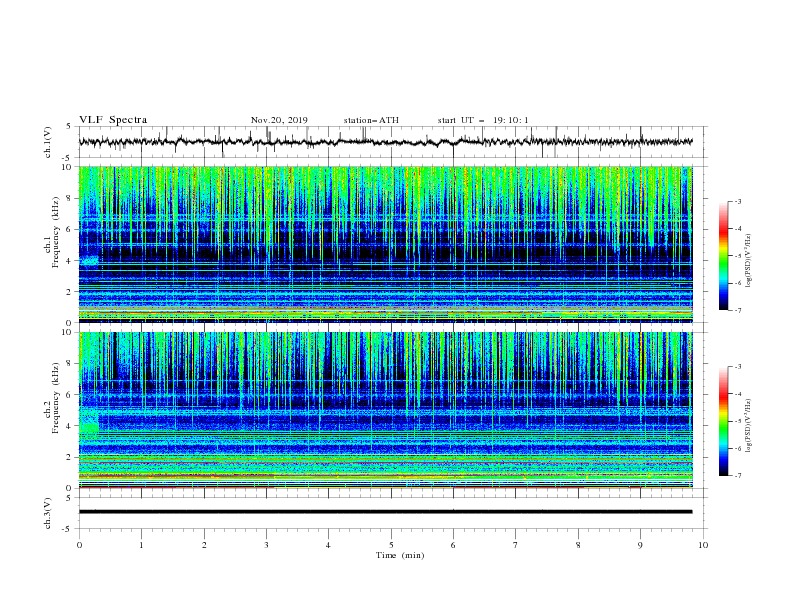Click the 'station=ATH' header label

coord(371,120)
